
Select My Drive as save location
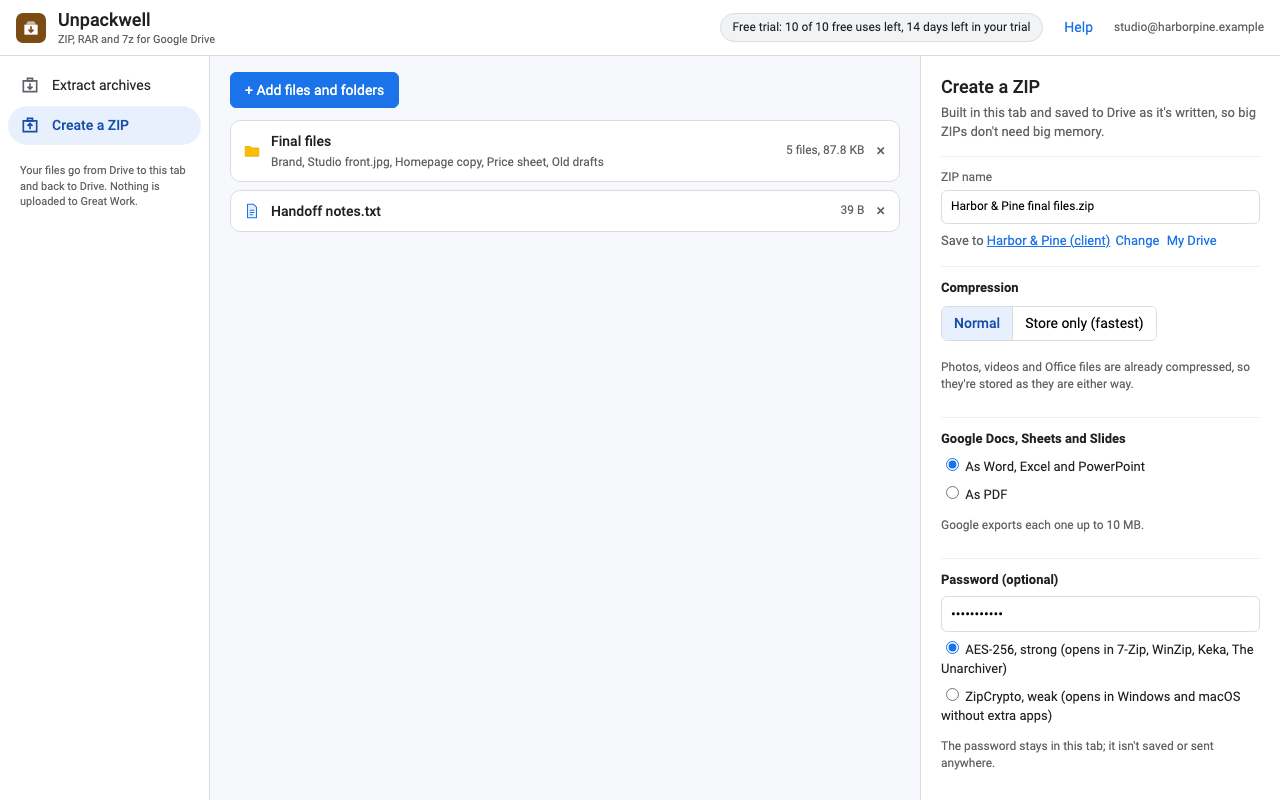pyautogui.click(x=1191, y=241)
